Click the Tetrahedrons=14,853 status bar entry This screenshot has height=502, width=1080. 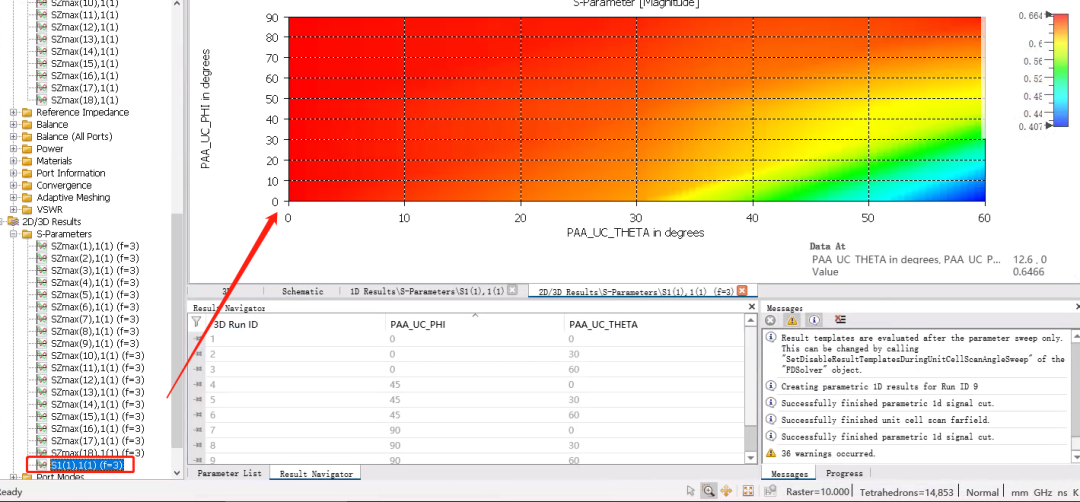pos(906,492)
